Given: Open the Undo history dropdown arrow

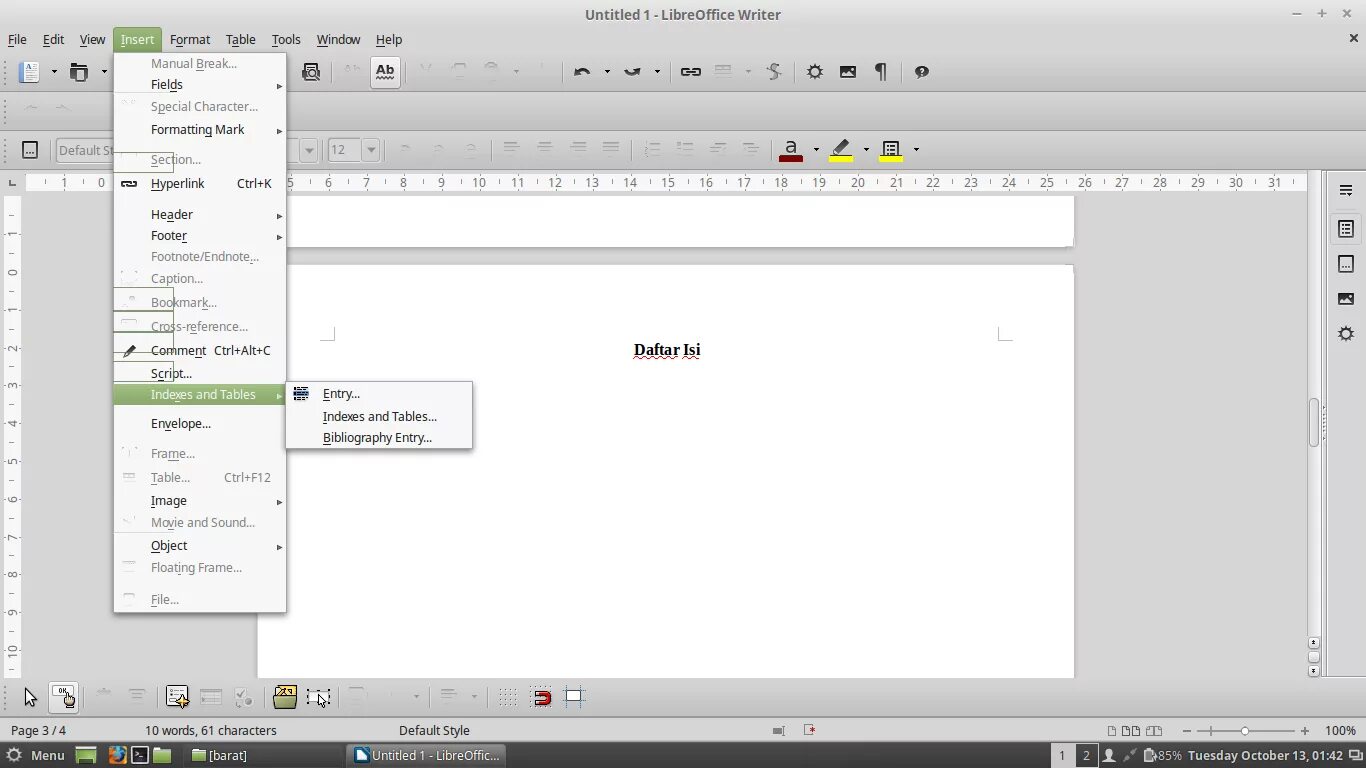Looking at the screenshot, I should tap(606, 72).
